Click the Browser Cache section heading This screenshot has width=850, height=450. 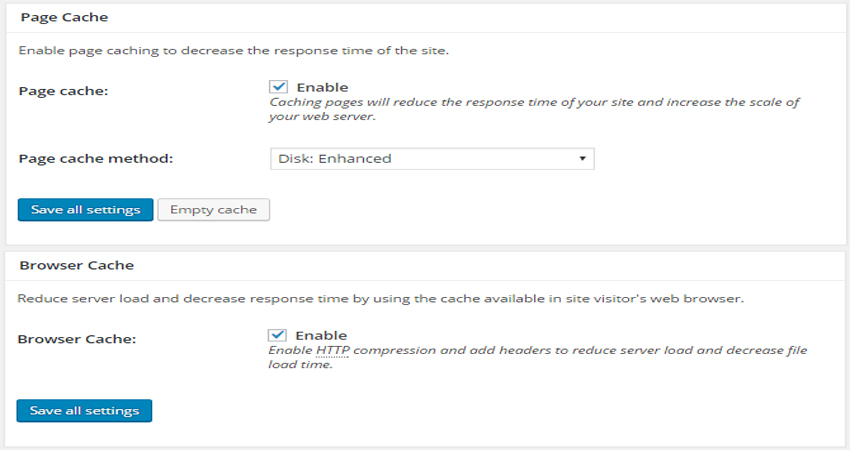point(76,265)
